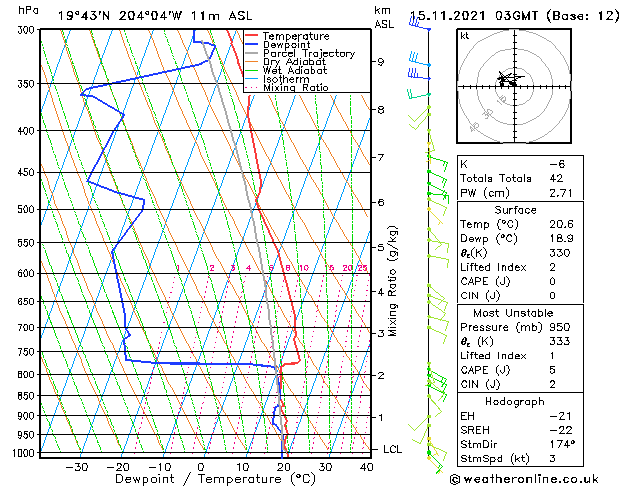Click the kt unit label in hodograph
Image resolution: width=629 pixels, height=486 pixels.
(x=465, y=36)
